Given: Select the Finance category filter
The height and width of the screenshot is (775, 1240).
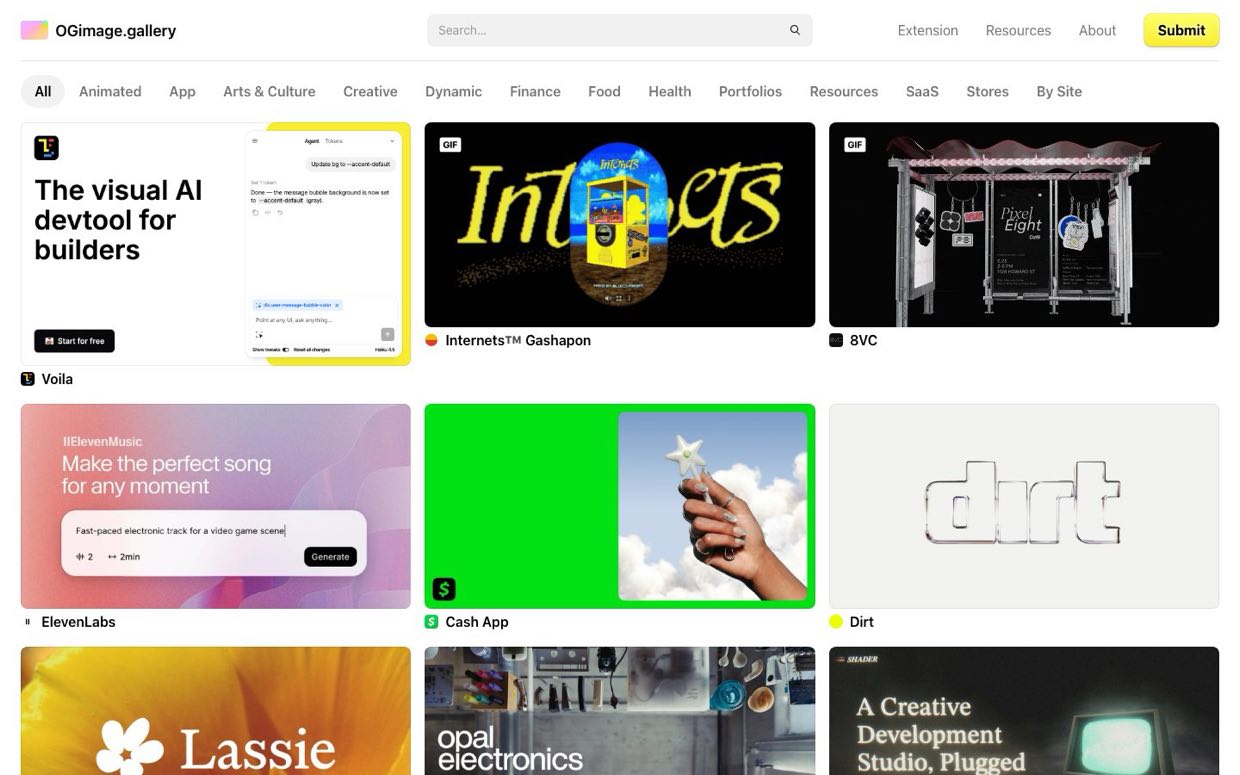Looking at the screenshot, I should (x=535, y=91).
